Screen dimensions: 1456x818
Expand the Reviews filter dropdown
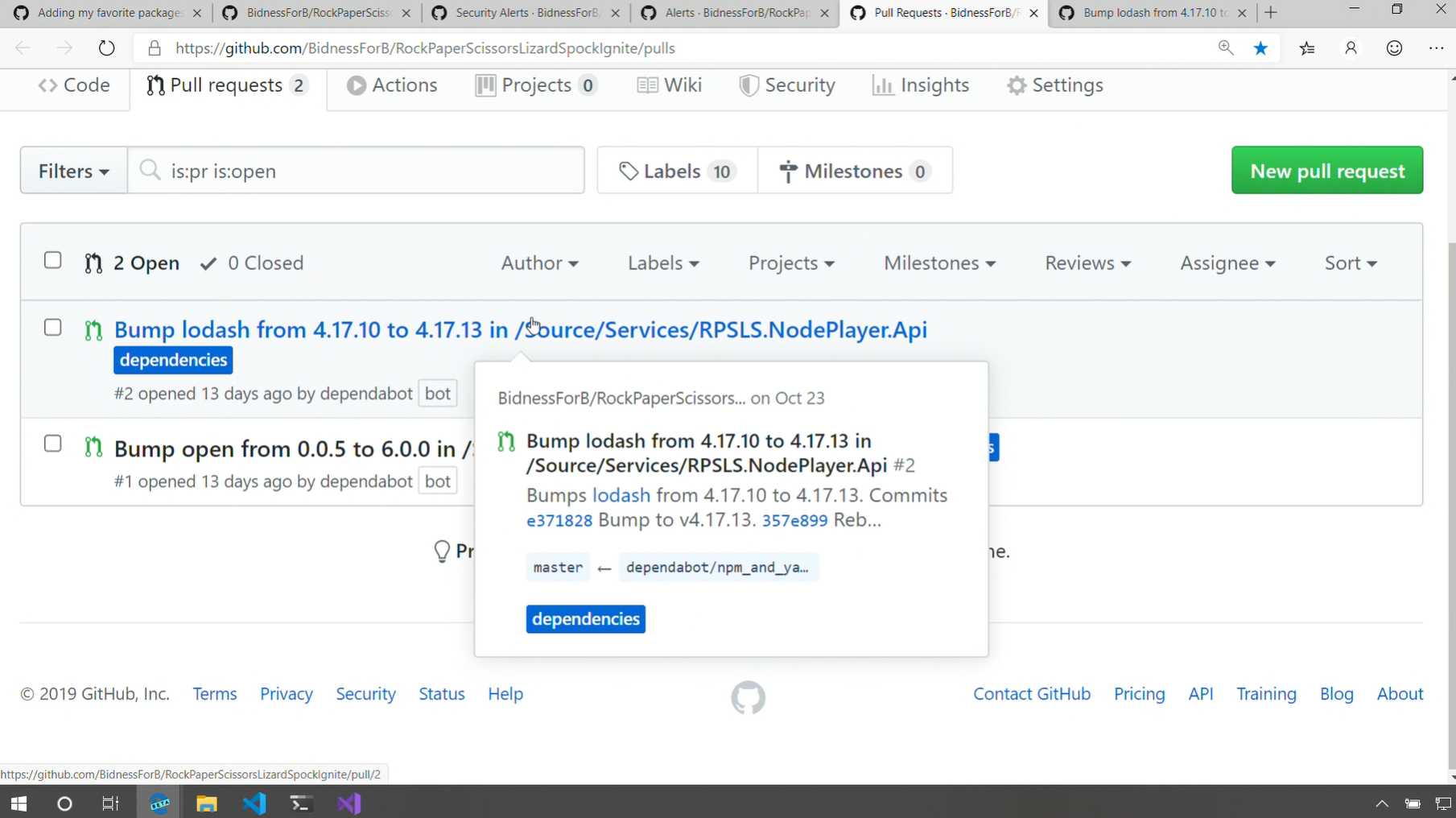coord(1087,263)
